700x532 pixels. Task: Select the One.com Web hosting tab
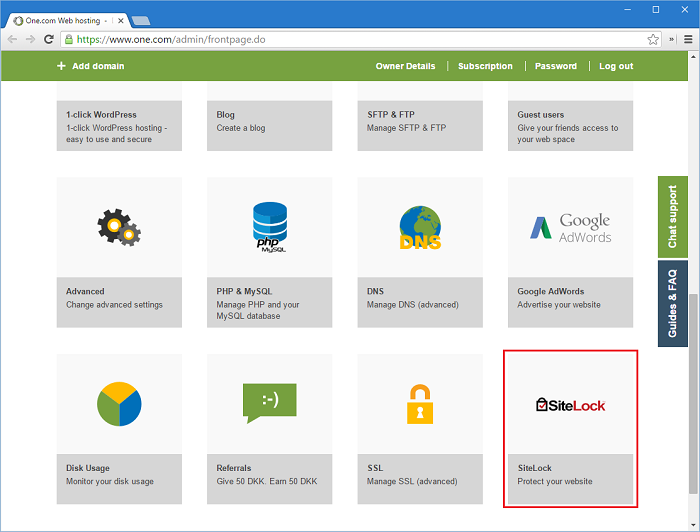click(x=68, y=21)
